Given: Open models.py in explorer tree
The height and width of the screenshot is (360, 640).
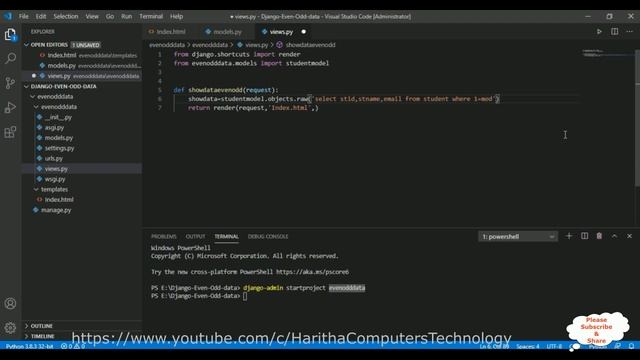Looking at the screenshot, I should [x=82, y=138].
